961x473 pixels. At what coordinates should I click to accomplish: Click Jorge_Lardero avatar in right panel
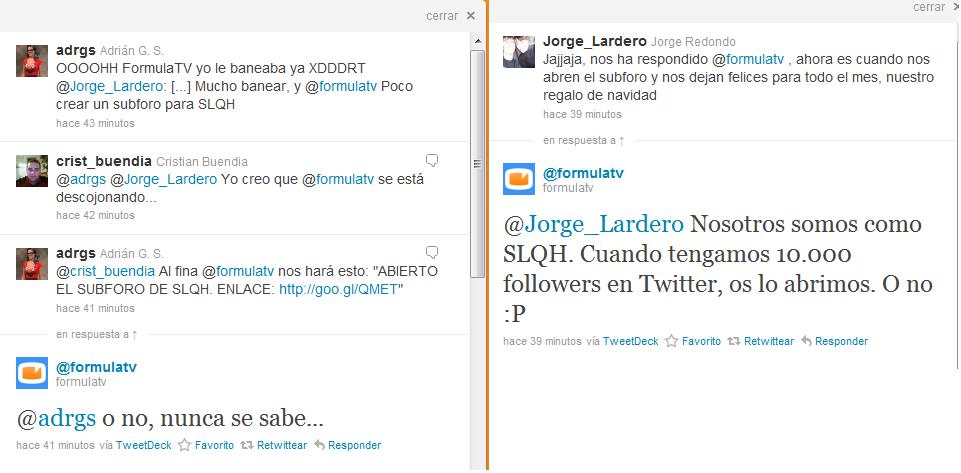pos(518,51)
